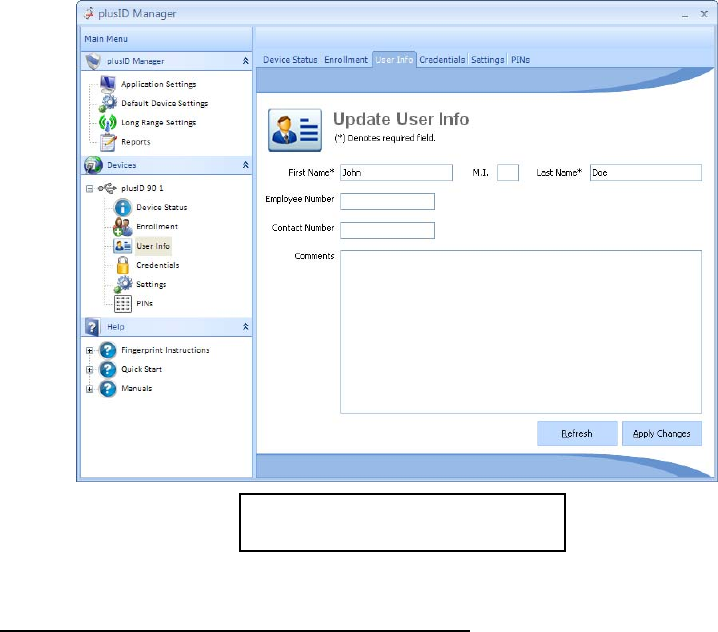Collapse the plusID 90 1 device tree node

point(90,188)
